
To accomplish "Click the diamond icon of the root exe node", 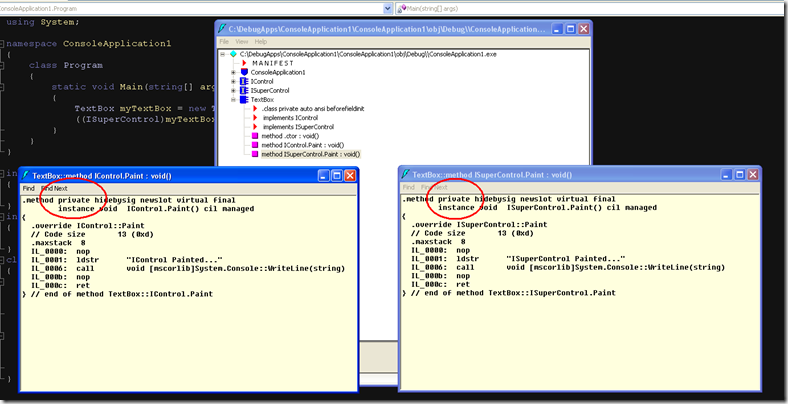I will pos(233,54).
